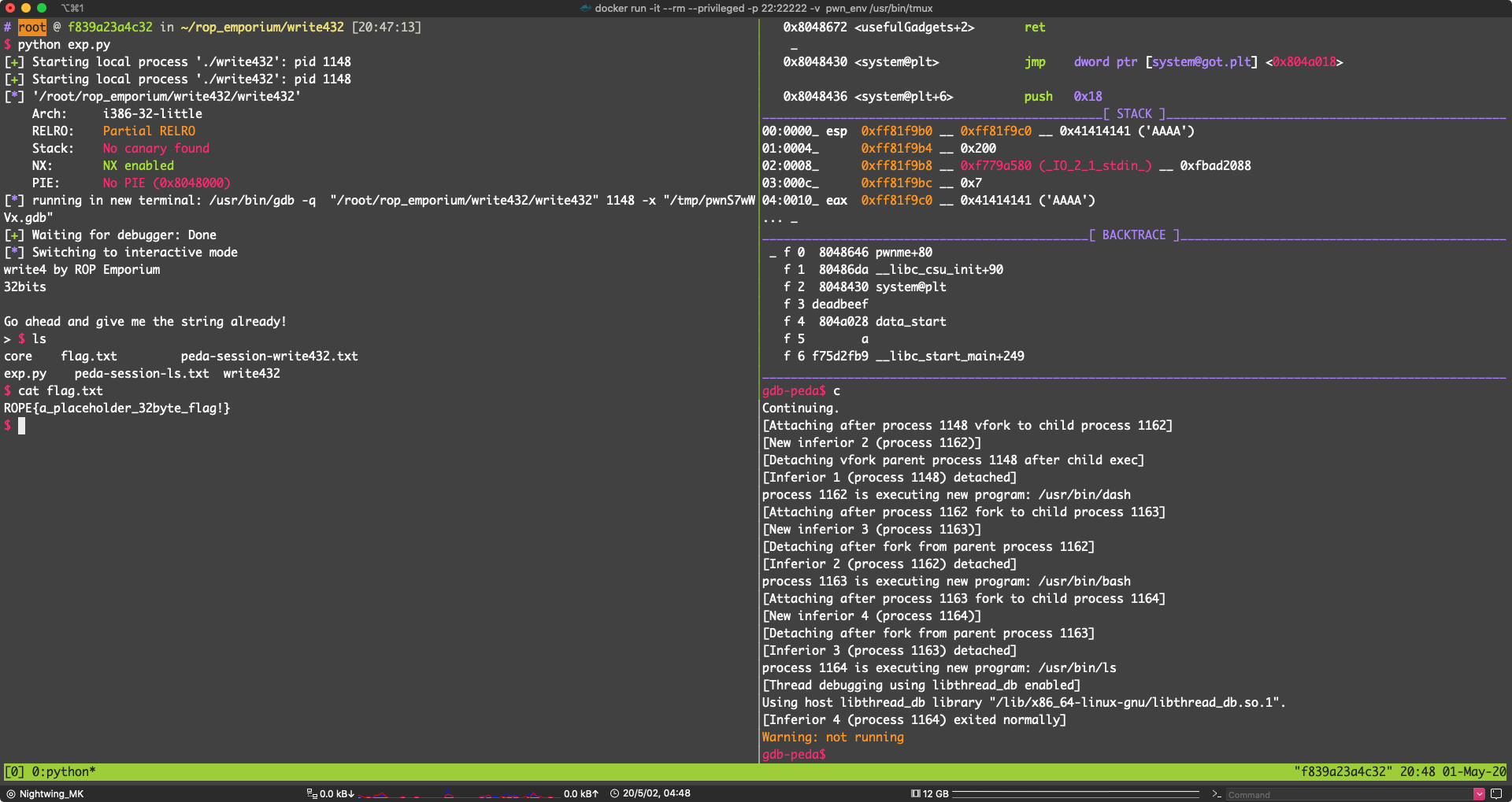
Task: Click Nightwing_MK label in bottom status bar
Action: 51,794
